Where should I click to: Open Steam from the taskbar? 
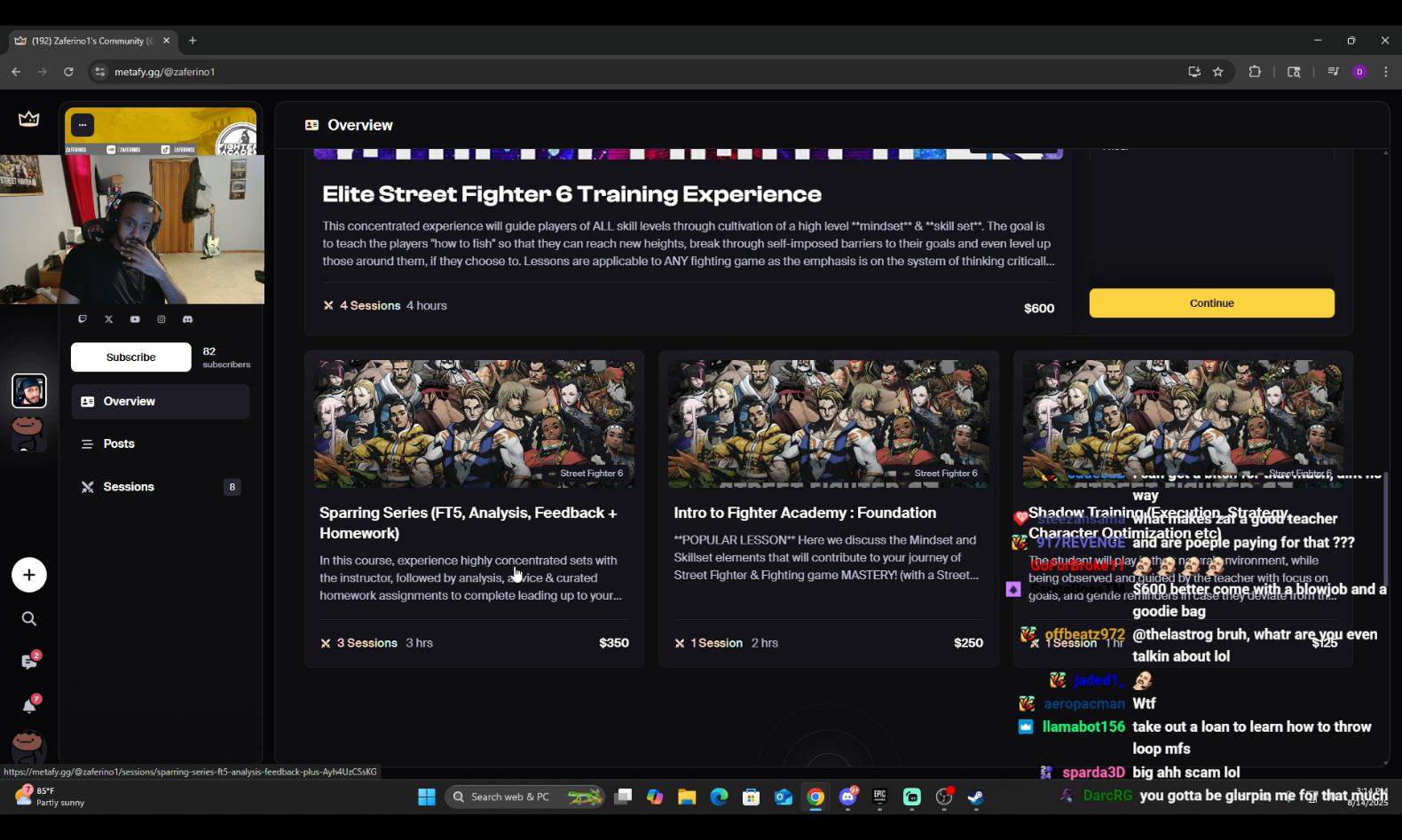pos(975,797)
